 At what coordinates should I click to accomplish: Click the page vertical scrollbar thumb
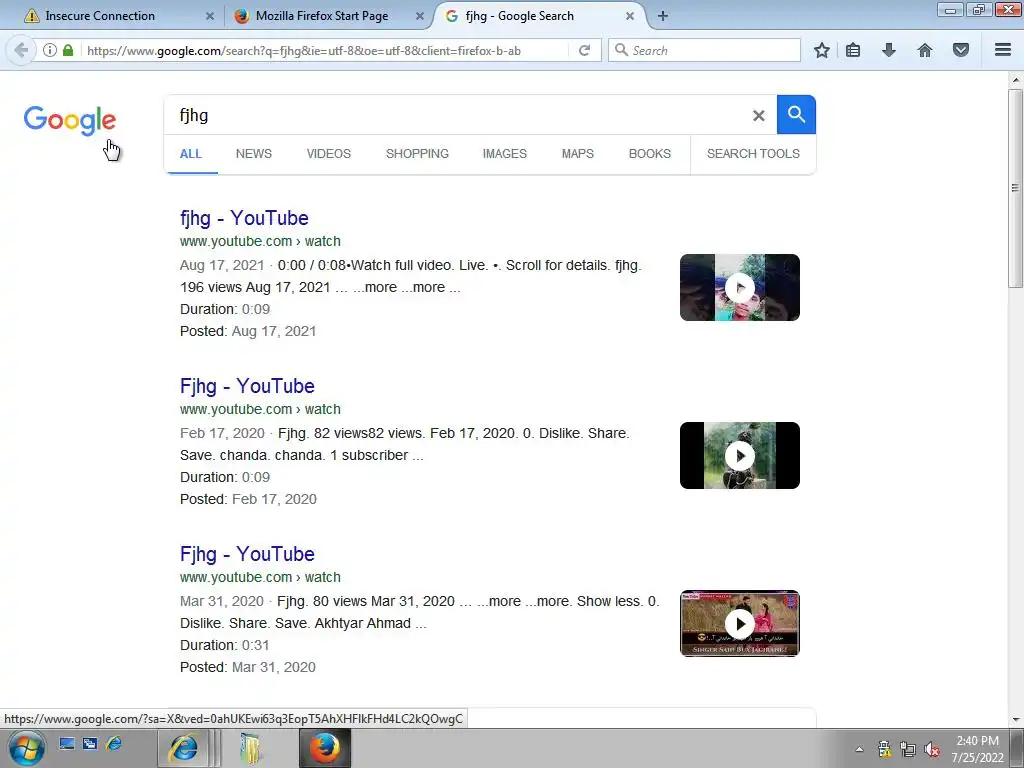click(x=1015, y=188)
